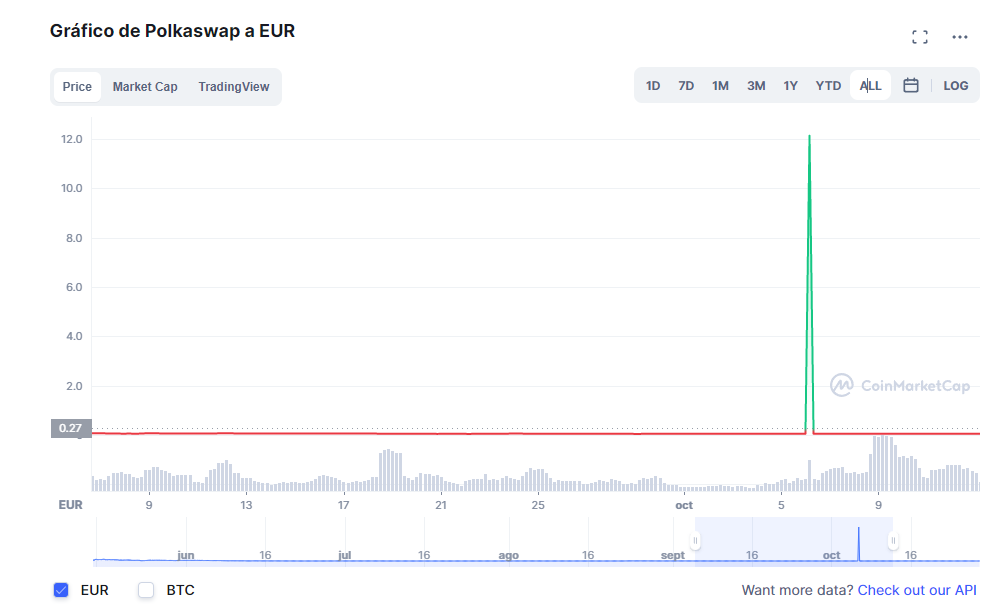The height and width of the screenshot is (611, 1000).
Task: Enable the BTC currency checkbox
Action: [146, 590]
